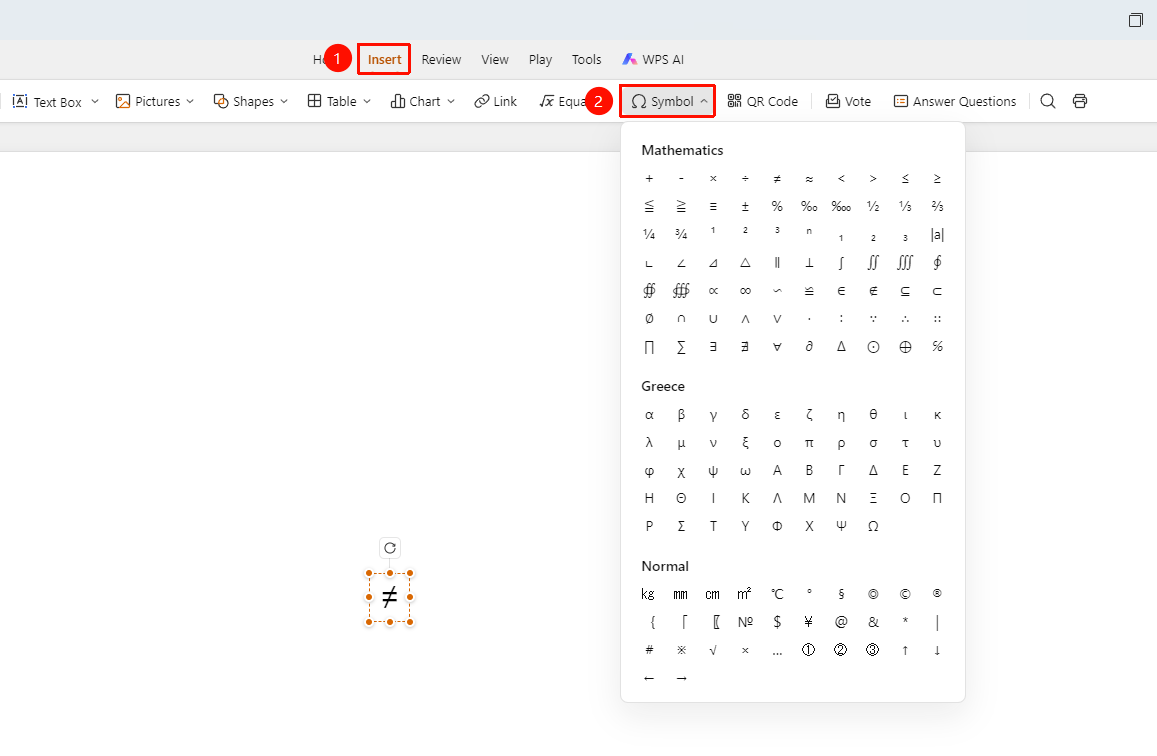Insert the right arrow symbol
The image size is (1157, 756).
coord(681,678)
